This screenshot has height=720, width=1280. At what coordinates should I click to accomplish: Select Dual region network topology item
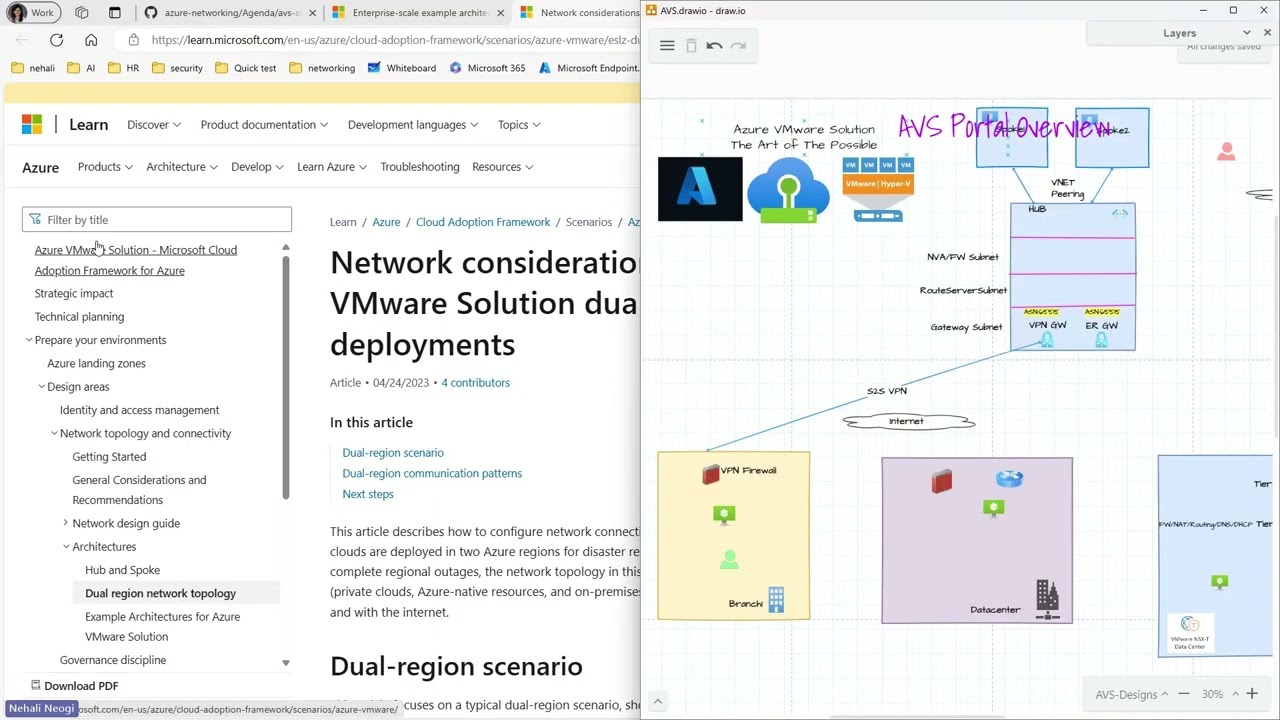pyautogui.click(x=160, y=593)
